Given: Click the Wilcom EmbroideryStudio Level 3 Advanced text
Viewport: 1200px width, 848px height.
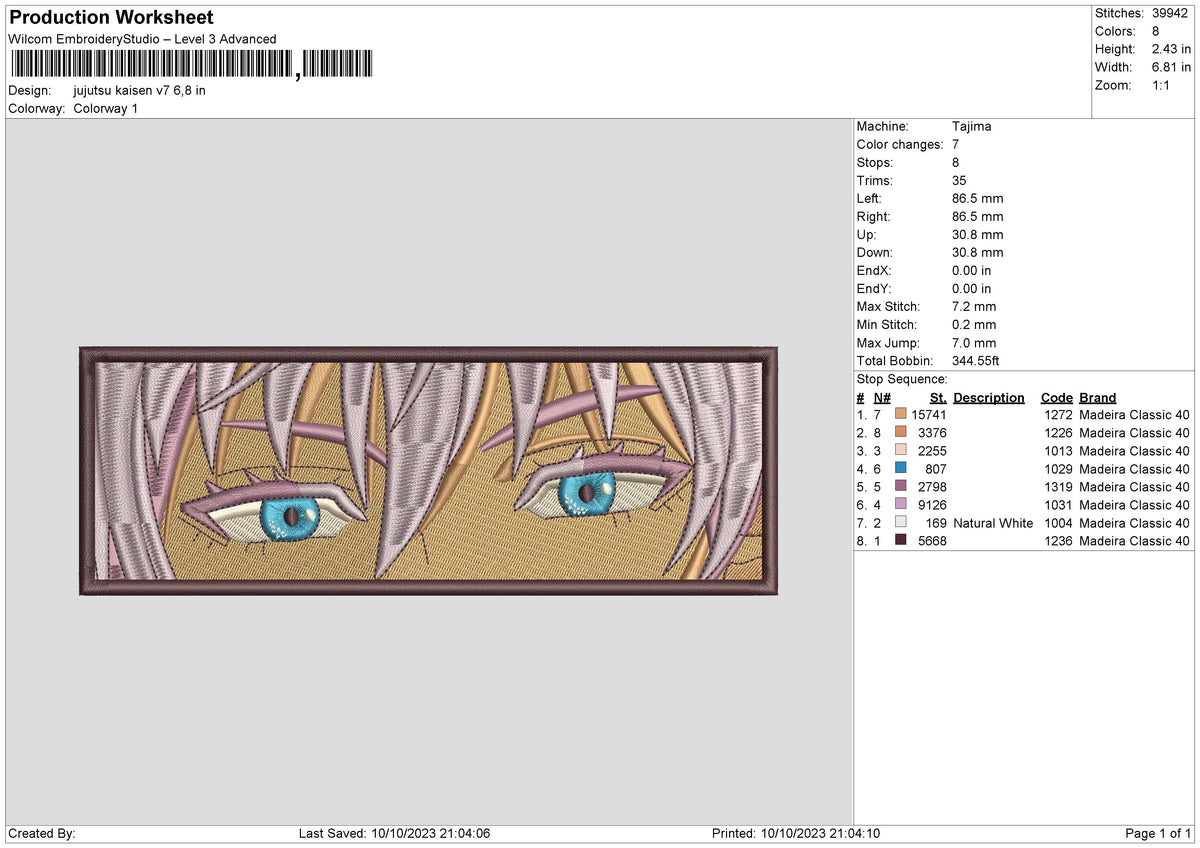Looking at the screenshot, I should tap(142, 39).
